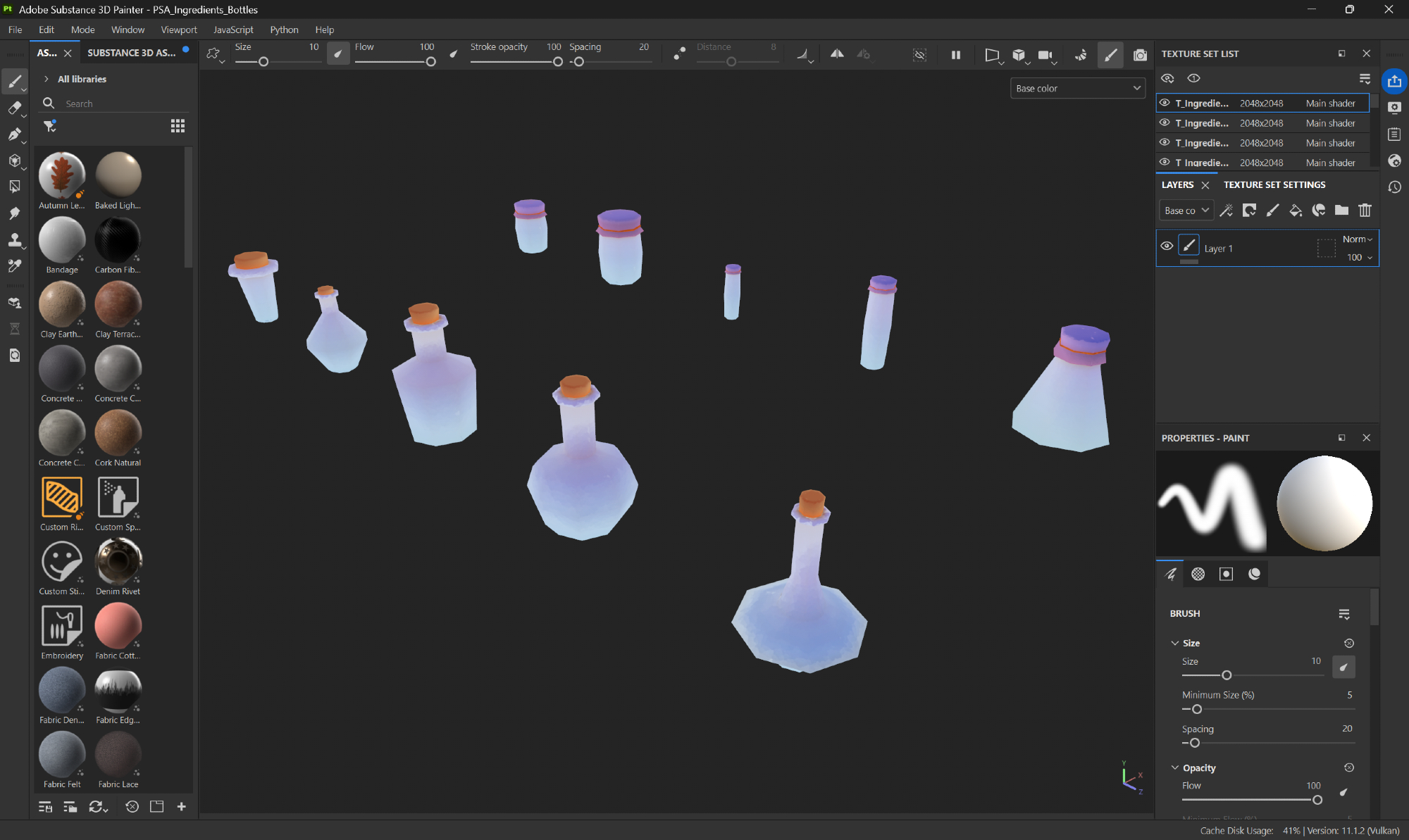Delete layer using the trash icon
Image resolution: width=1409 pixels, height=840 pixels.
tap(1365, 210)
